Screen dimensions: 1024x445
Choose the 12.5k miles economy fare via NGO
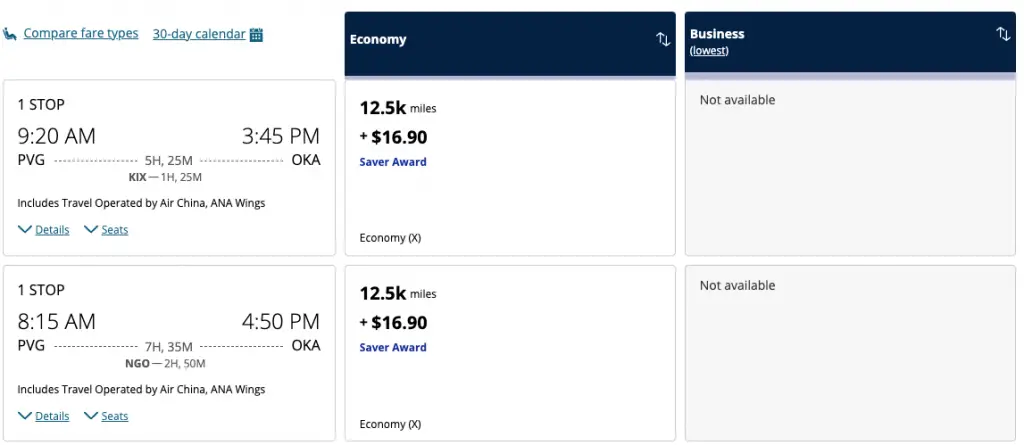[510, 352]
